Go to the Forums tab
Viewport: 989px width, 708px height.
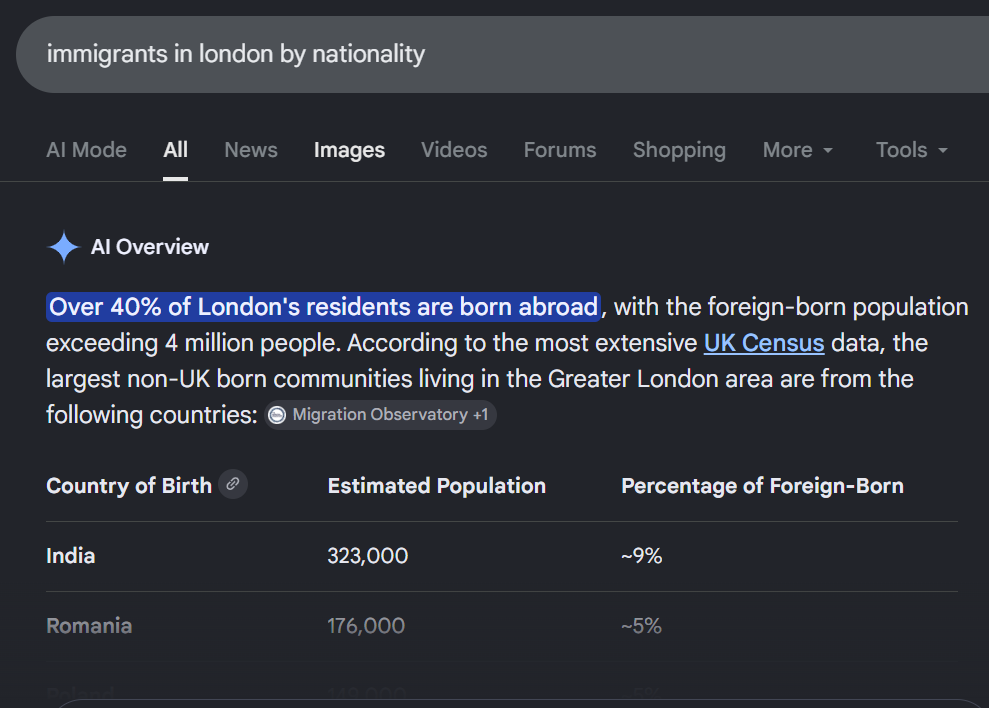(x=560, y=150)
